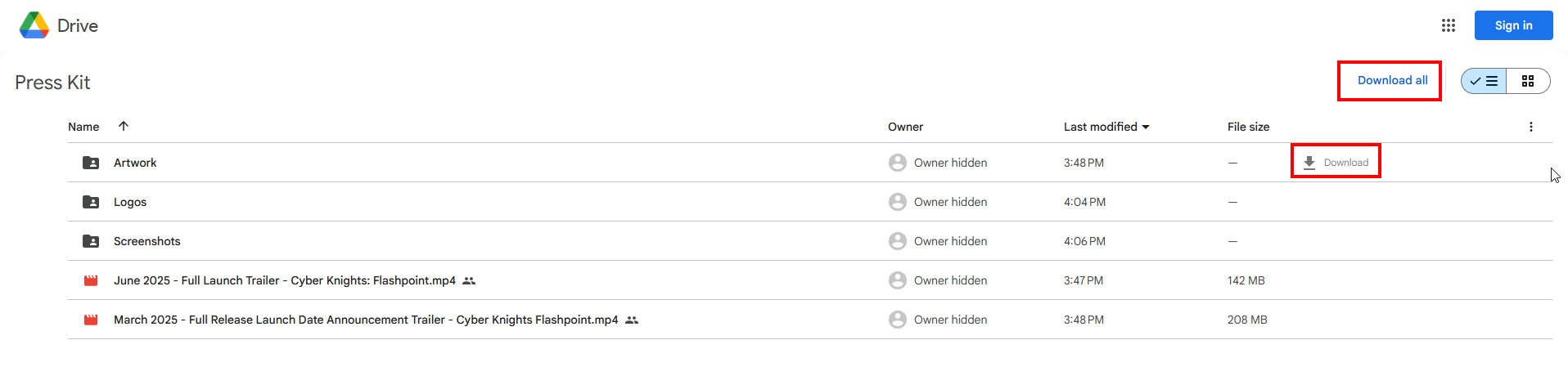
Task: Click the File size column header
Action: [x=1248, y=127]
